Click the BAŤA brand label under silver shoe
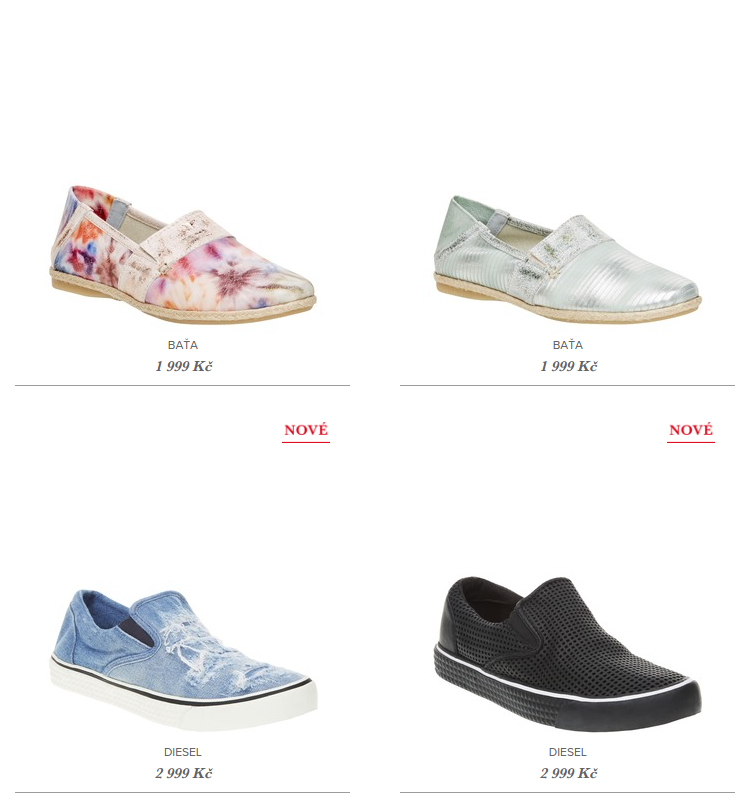Image resolution: width=748 pixels, height=810 pixels. click(x=568, y=345)
